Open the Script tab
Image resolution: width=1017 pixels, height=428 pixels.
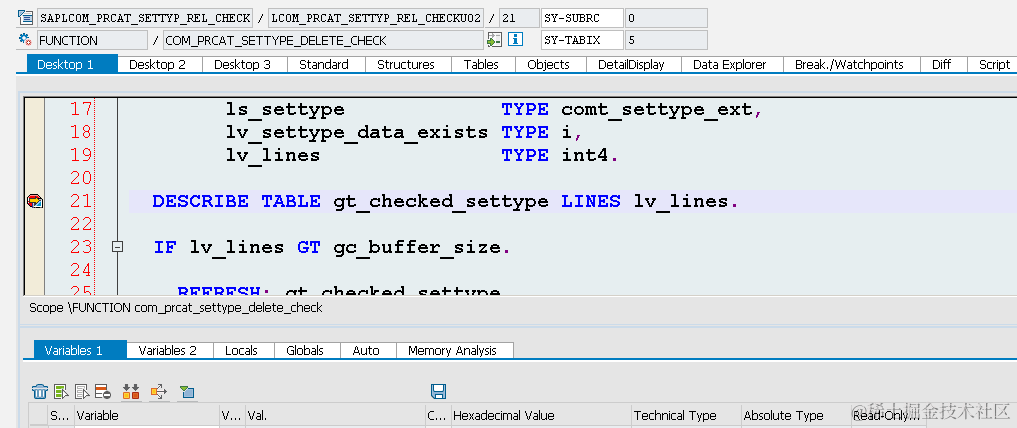tap(994, 64)
